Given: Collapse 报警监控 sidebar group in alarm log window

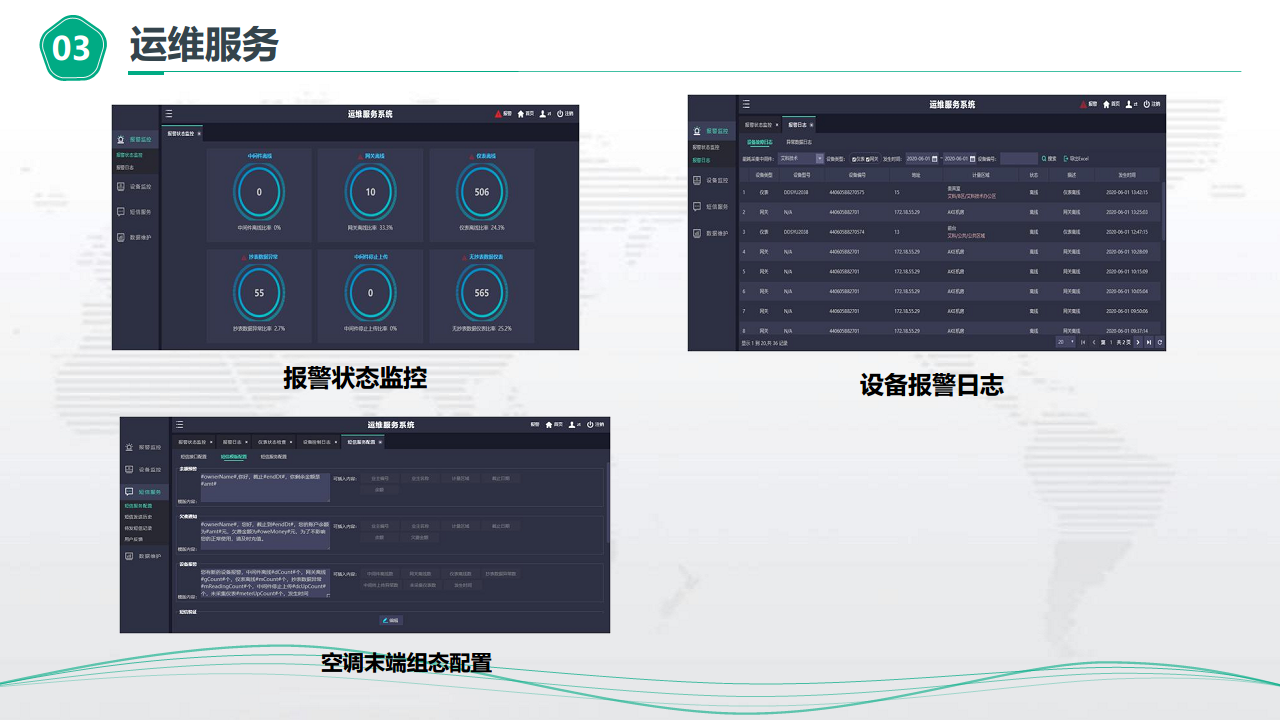Looking at the screenshot, I should pyautogui.click(x=713, y=130).
